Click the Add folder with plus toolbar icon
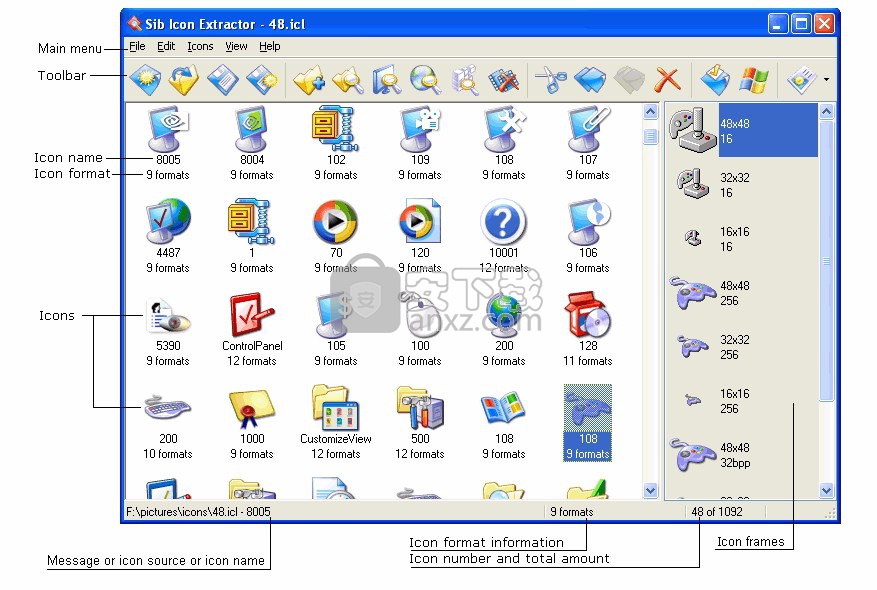The width and height of the screenshot is (877, 590). click(309, 79)
